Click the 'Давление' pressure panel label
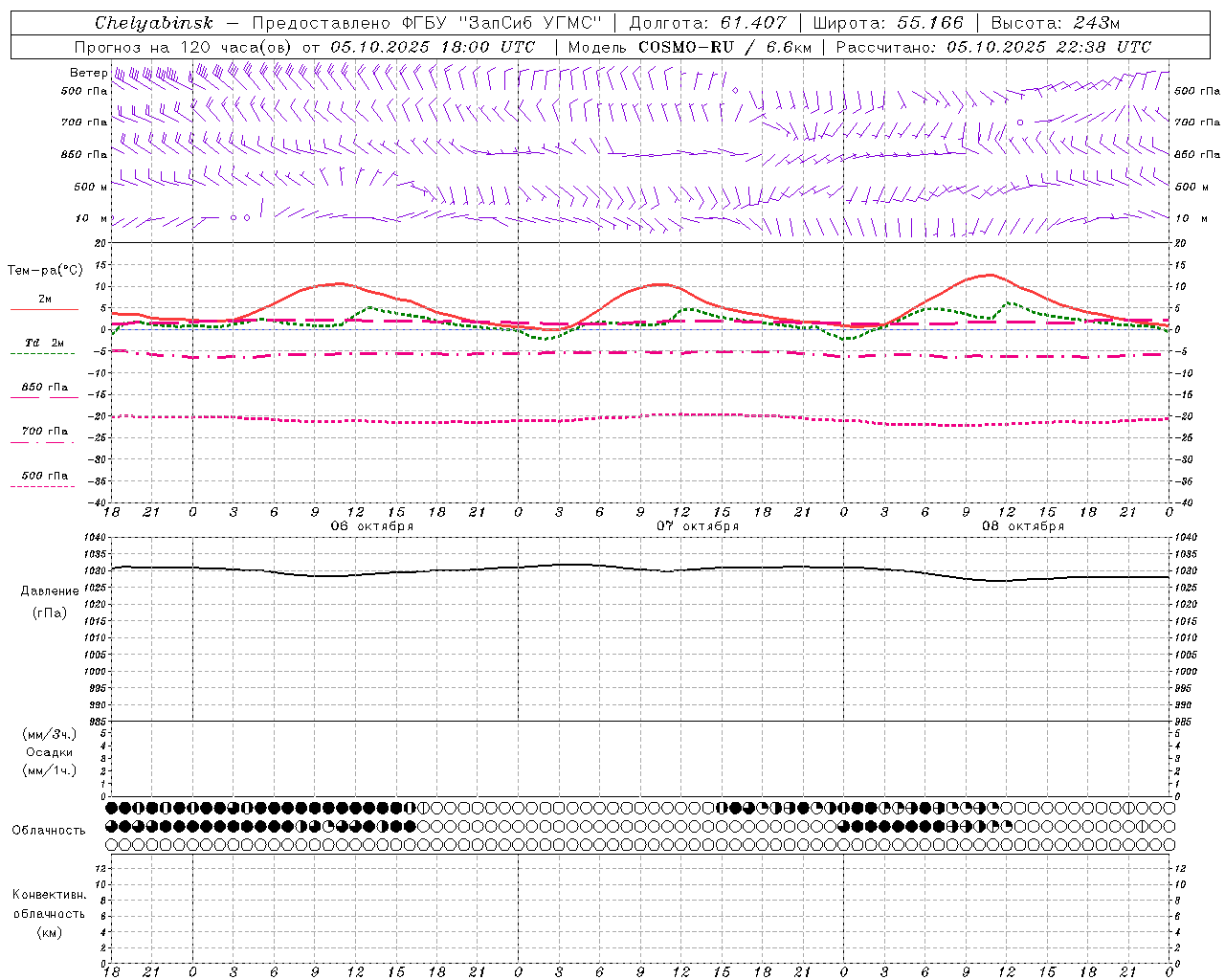1225x980 pixels. click(50, 591)
